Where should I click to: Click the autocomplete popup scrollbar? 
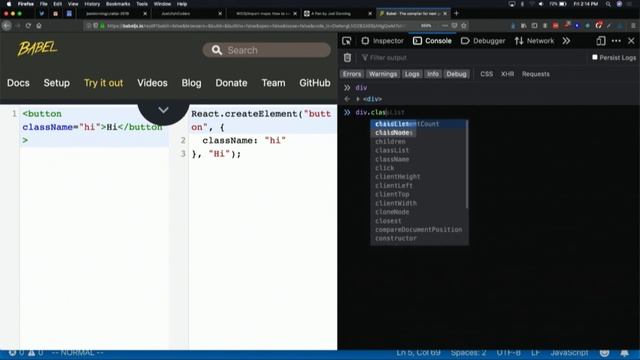[467, 163]
